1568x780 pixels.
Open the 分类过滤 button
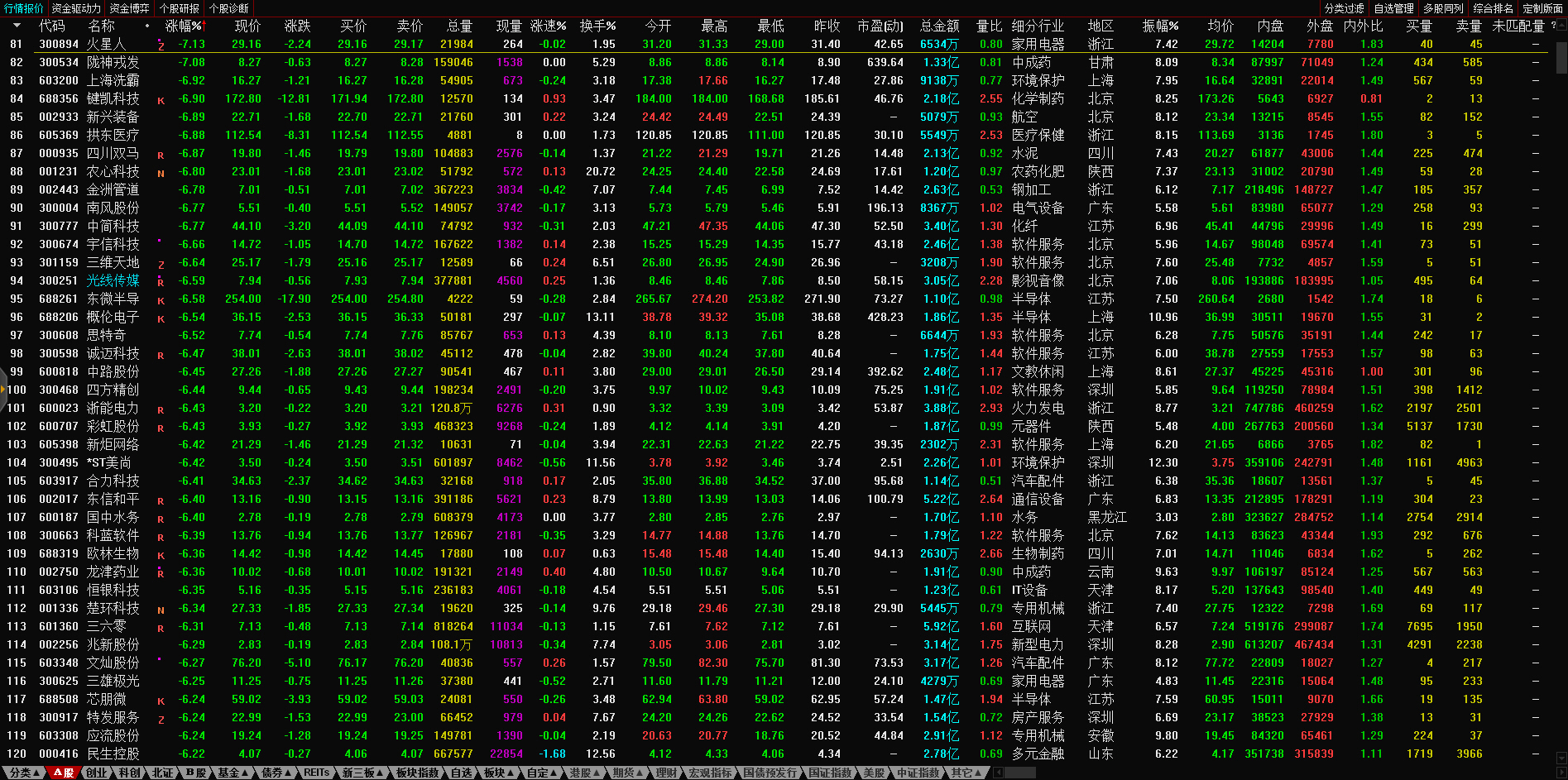click(1345, 8)
